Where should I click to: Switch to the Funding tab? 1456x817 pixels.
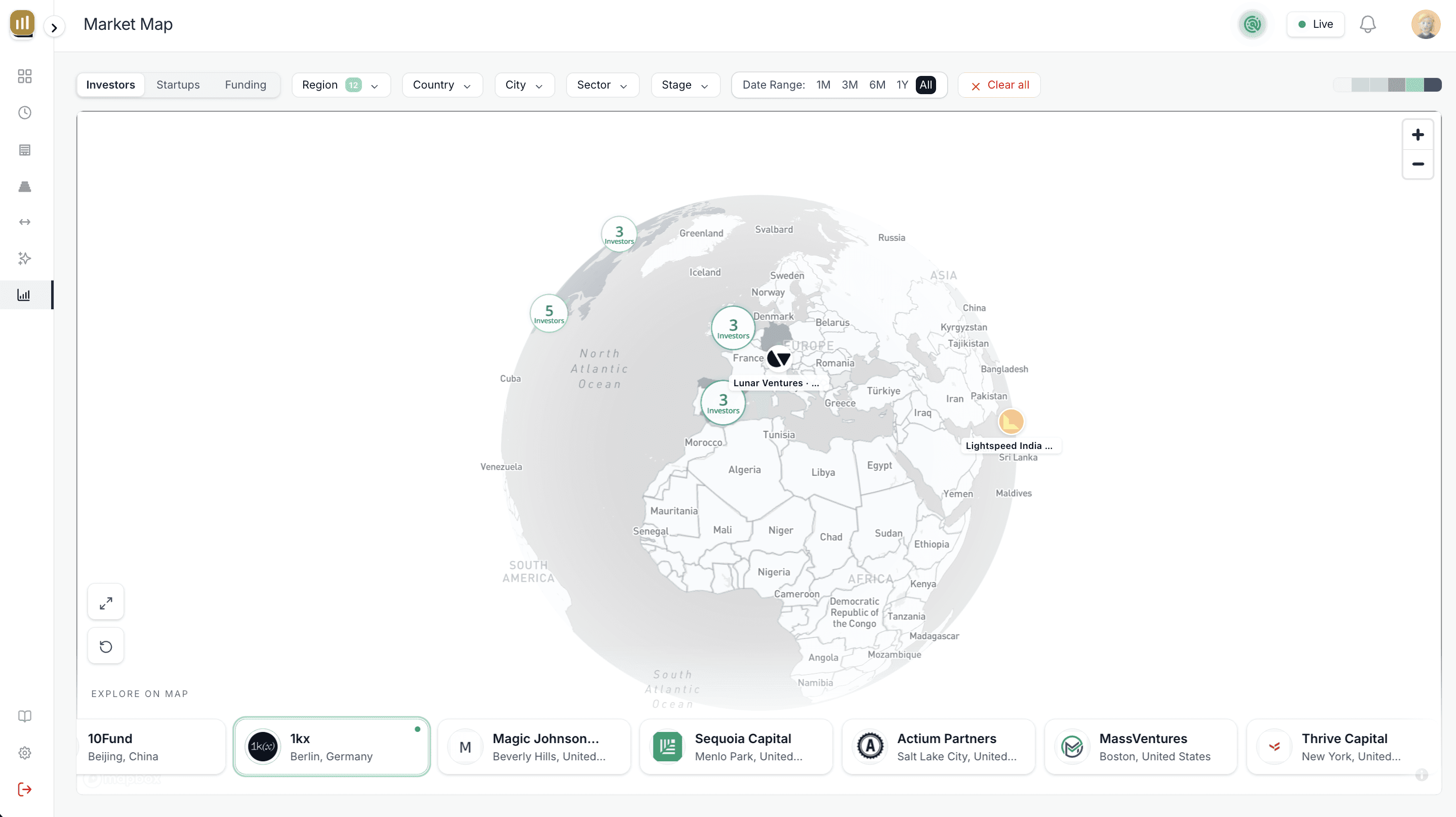point(245,85)
